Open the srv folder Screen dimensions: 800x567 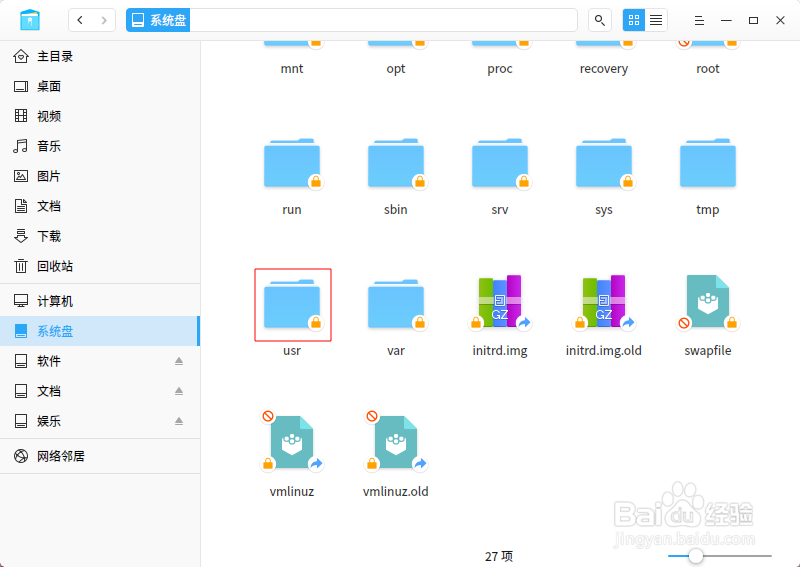coord(499,163)
